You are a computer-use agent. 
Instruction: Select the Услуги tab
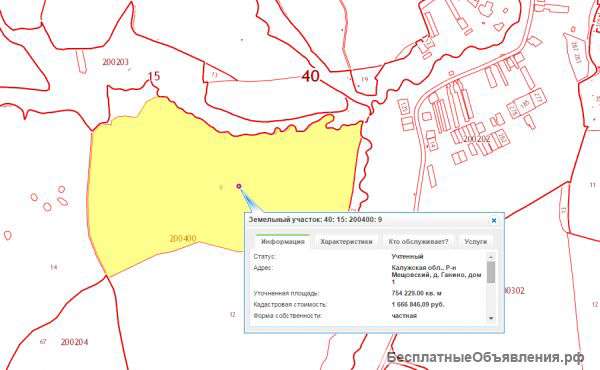click(x=475, y=241)
